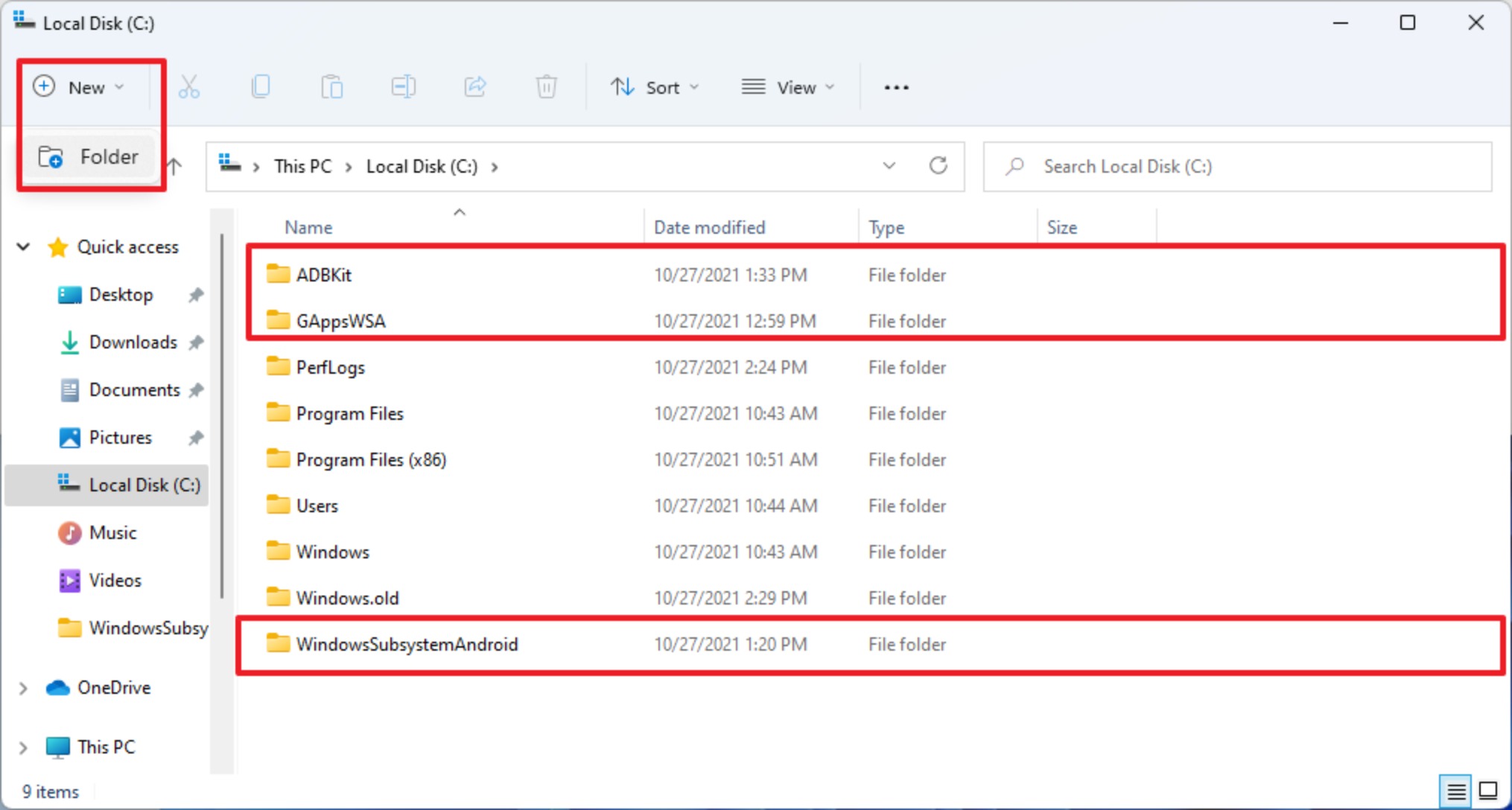Image resolution: width=1512 pixels, height=810 pixels.
Task: Click the breadcrumb chevron after This PC
Action: (349, 166)
